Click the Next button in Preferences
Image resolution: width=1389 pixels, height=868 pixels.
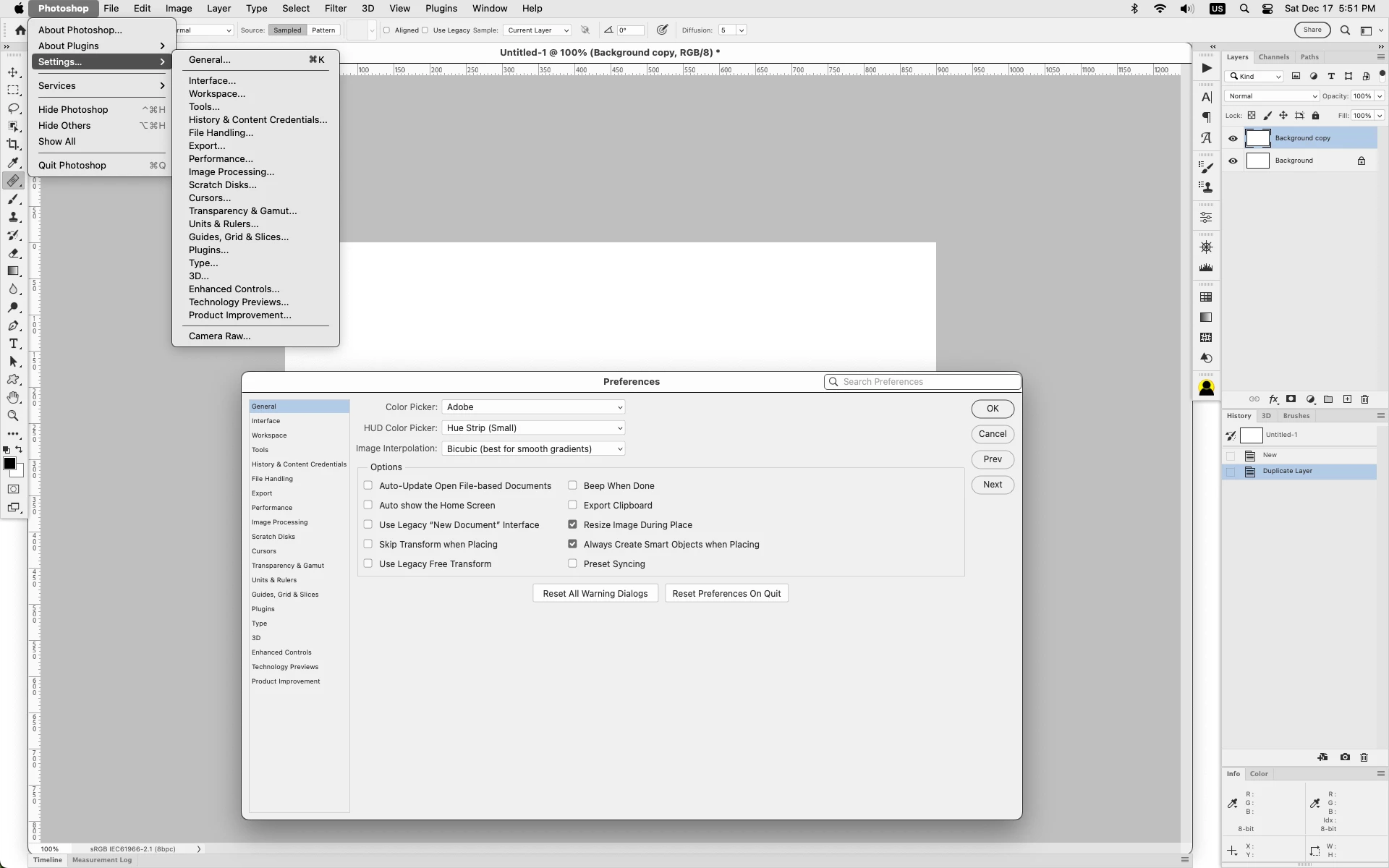(x=992, y=485)
